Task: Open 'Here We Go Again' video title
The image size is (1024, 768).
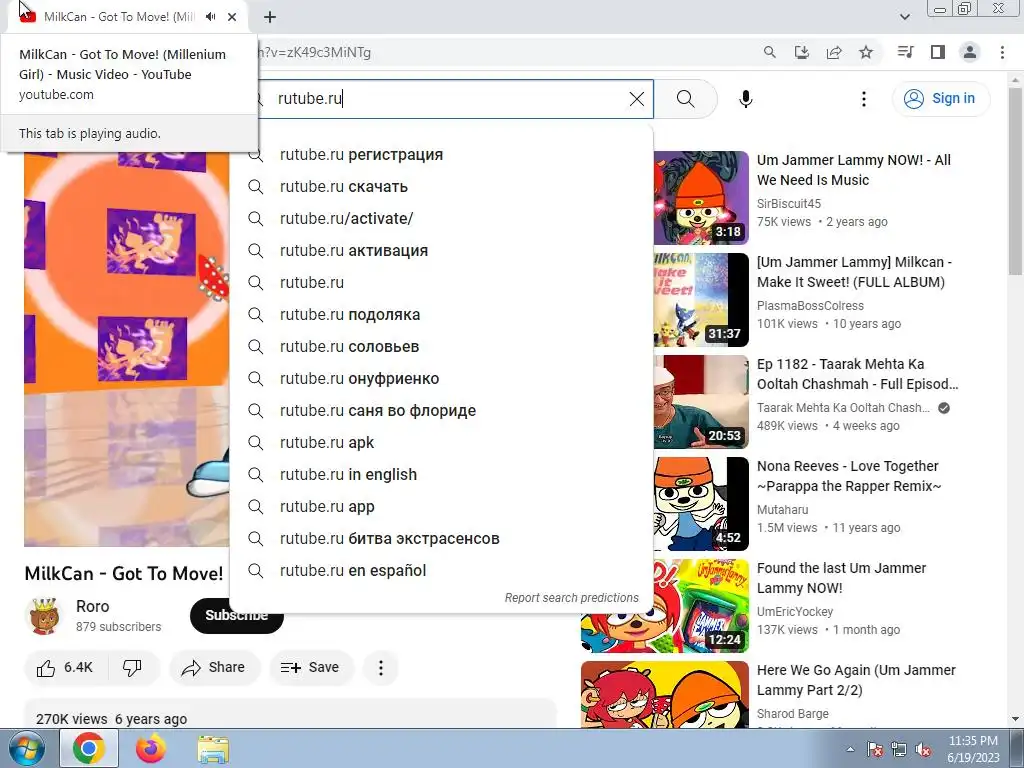Action: coord(856,680)
